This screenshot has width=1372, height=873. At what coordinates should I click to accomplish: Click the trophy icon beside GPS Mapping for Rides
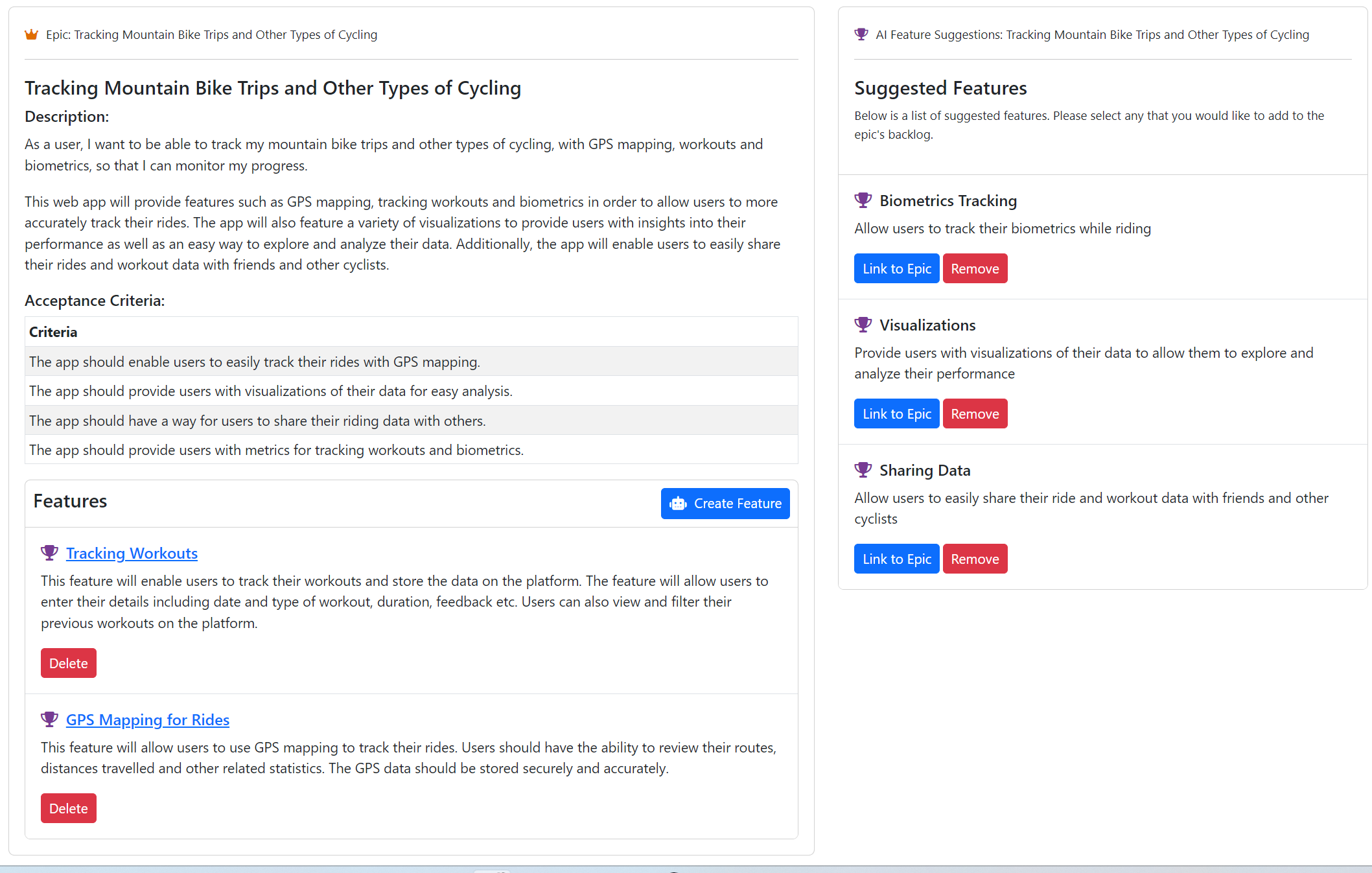[x=49, y=719]
